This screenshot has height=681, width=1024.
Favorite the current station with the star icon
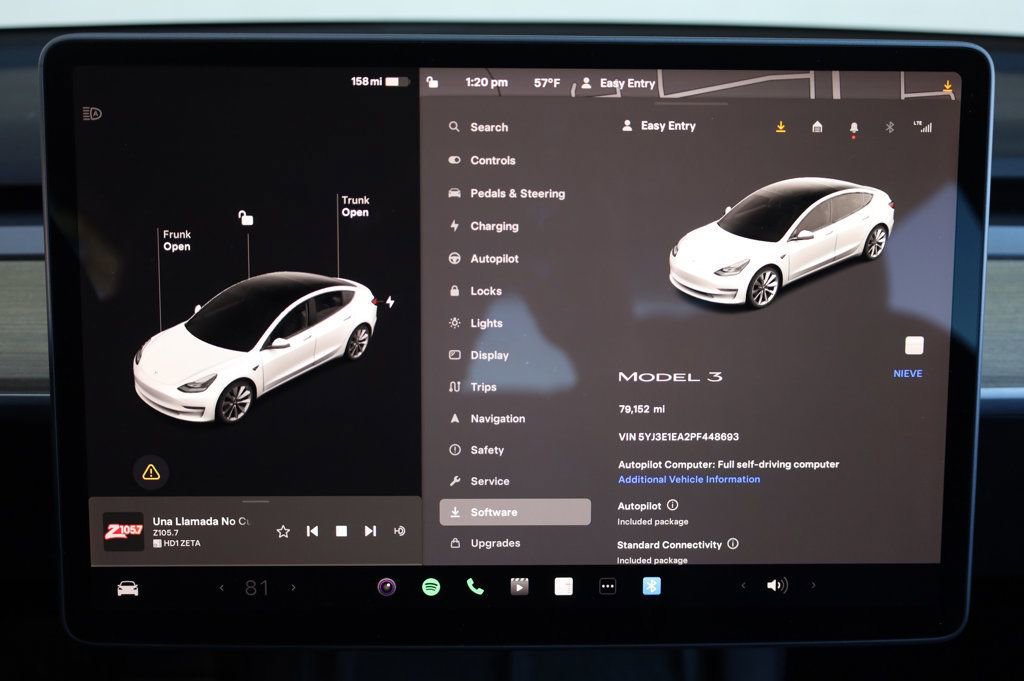283,531
